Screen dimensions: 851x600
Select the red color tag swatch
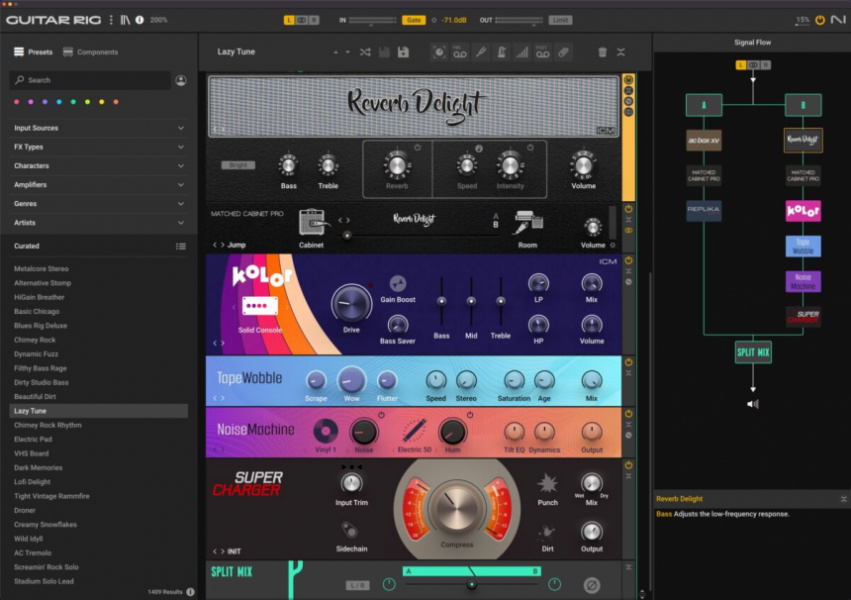pos(16,100)
